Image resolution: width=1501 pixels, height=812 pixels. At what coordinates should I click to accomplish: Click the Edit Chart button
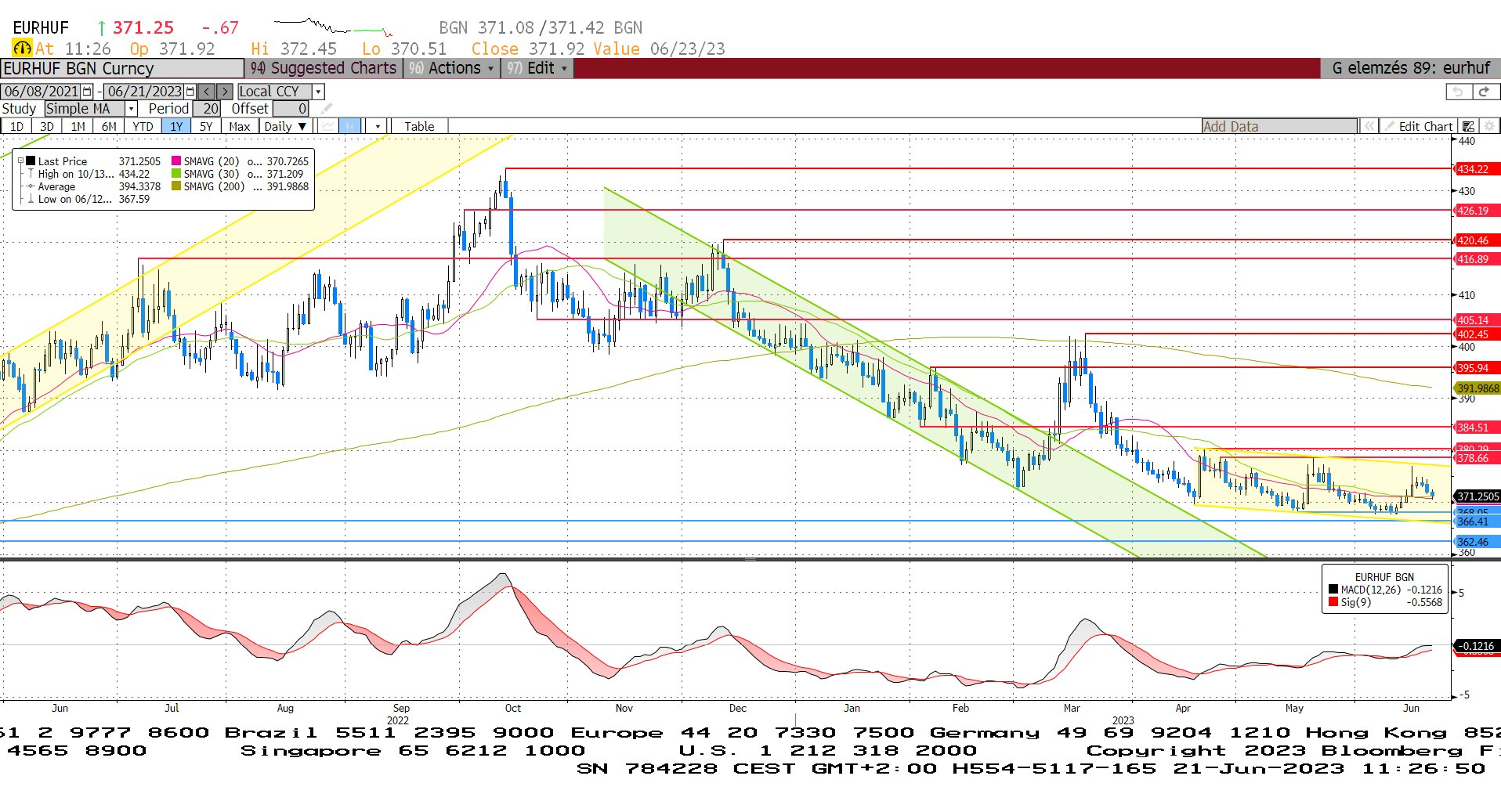click(1418, 126)
